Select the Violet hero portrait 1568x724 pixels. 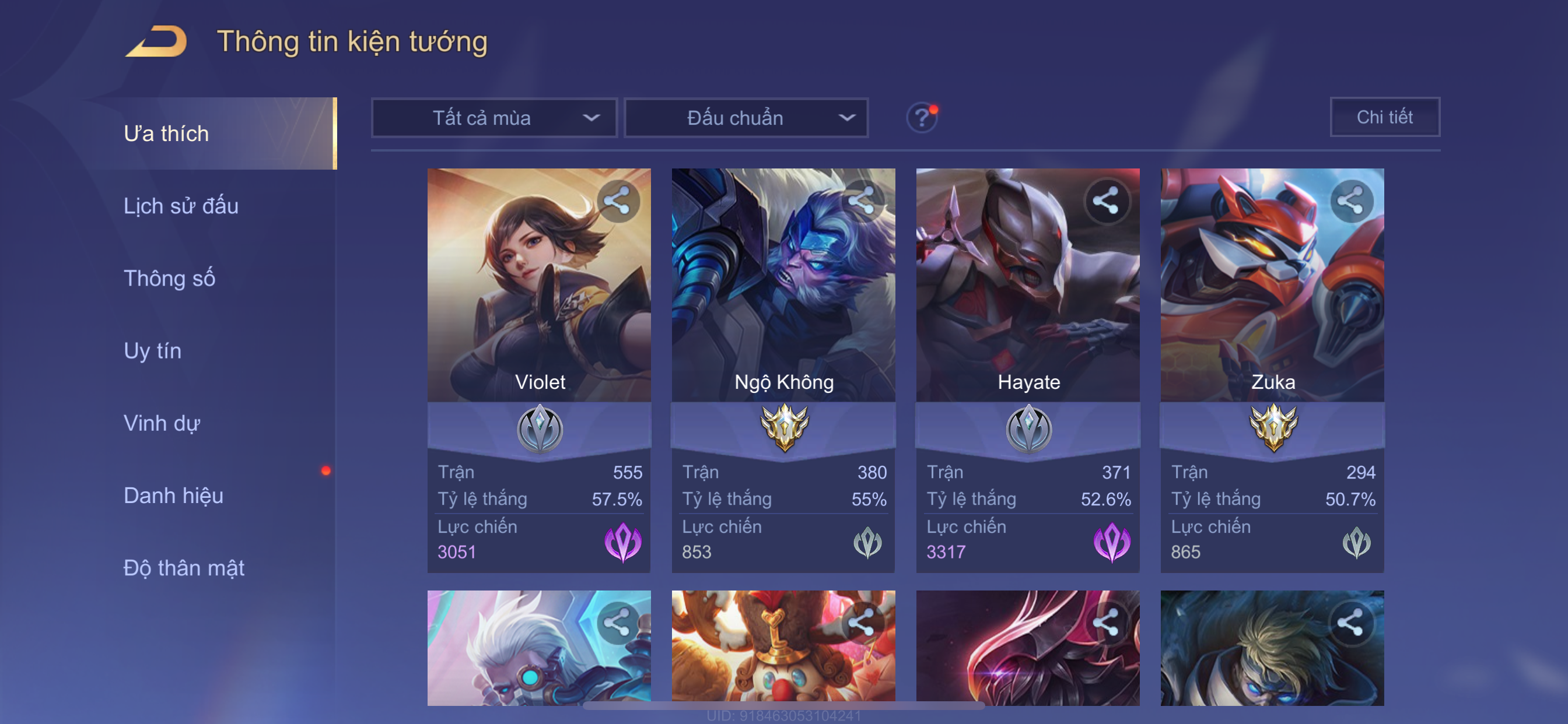(x=538, y=284)
